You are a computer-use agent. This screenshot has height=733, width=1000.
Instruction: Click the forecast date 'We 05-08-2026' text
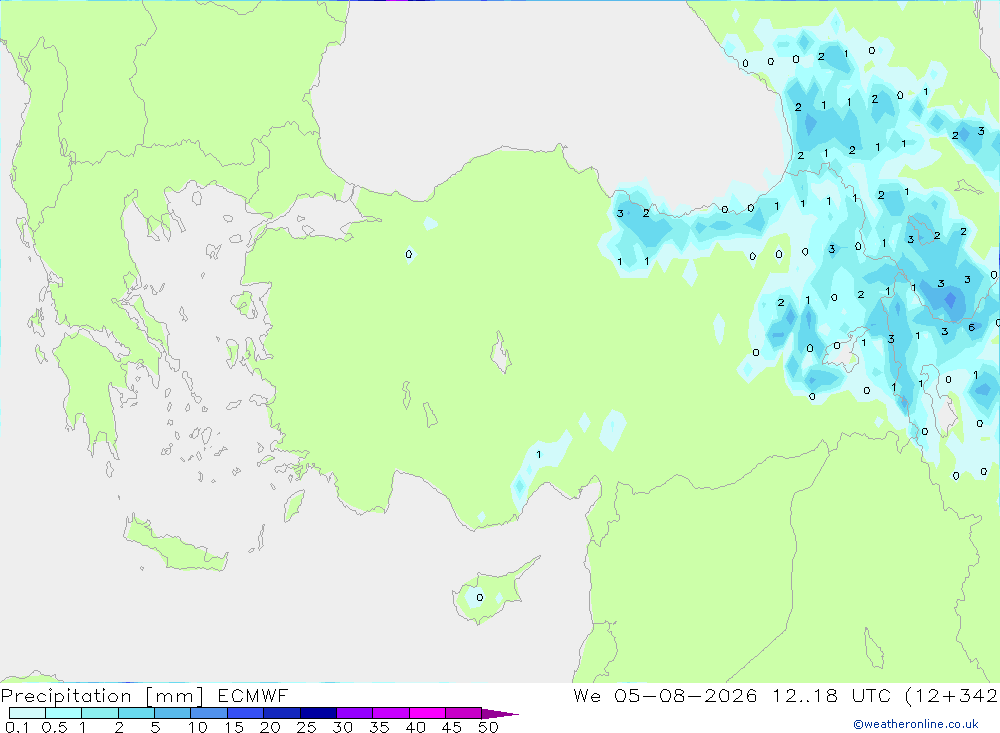(x=665, y=696)
